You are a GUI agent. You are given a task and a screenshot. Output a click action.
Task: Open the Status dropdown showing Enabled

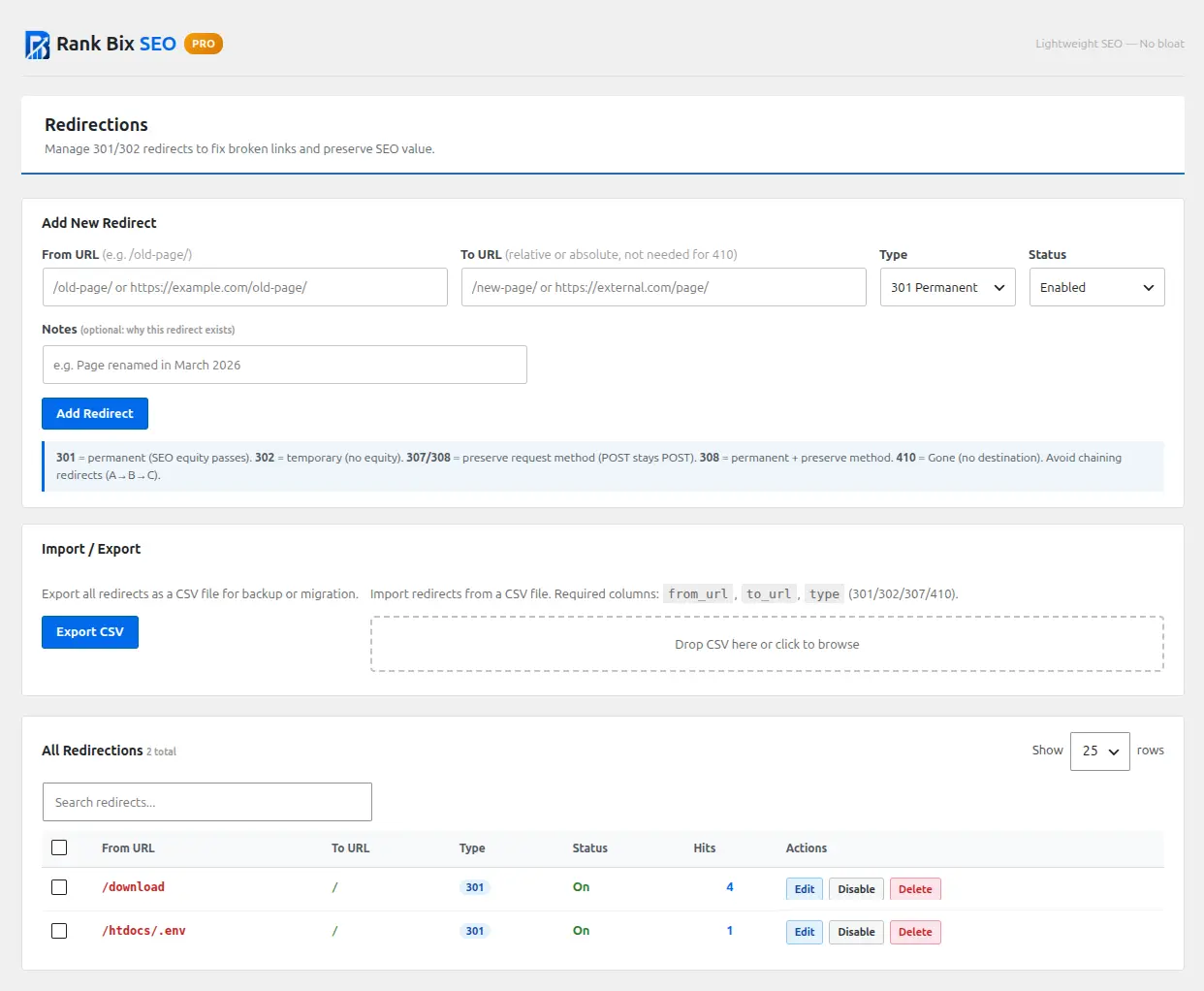click(1096, 287)
